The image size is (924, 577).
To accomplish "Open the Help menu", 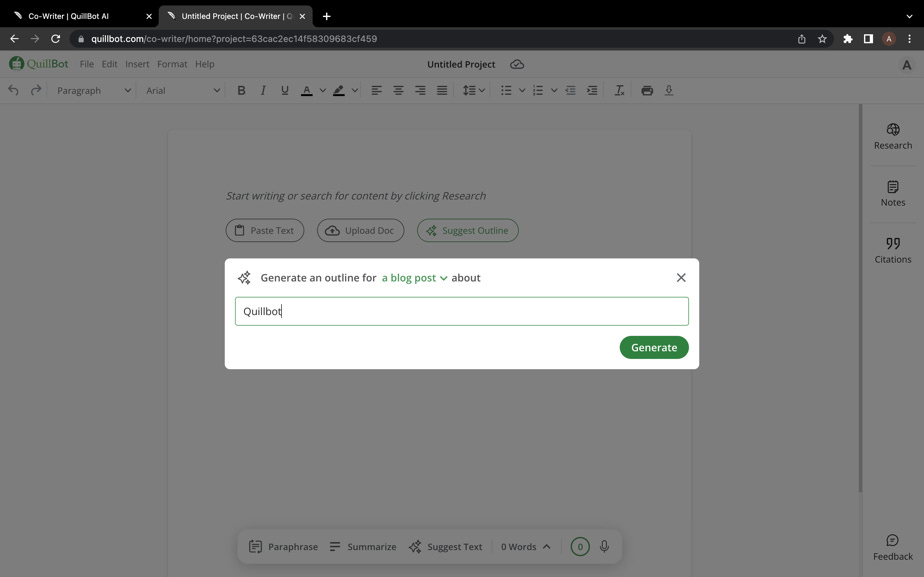I will pyautogui.click(x=204, y=64).
